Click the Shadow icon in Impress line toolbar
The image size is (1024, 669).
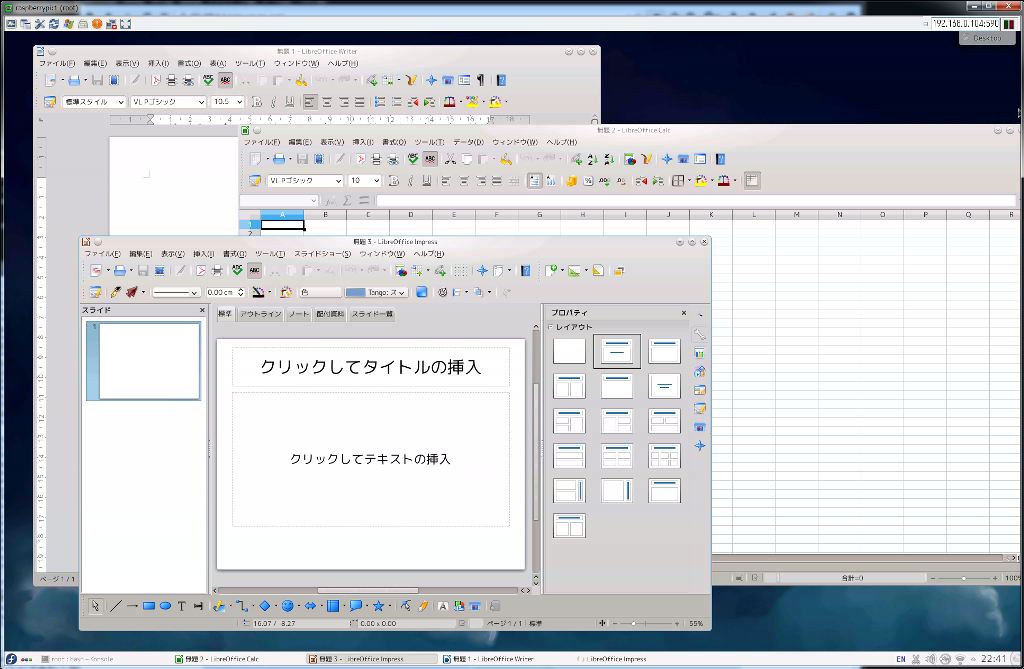422,292
